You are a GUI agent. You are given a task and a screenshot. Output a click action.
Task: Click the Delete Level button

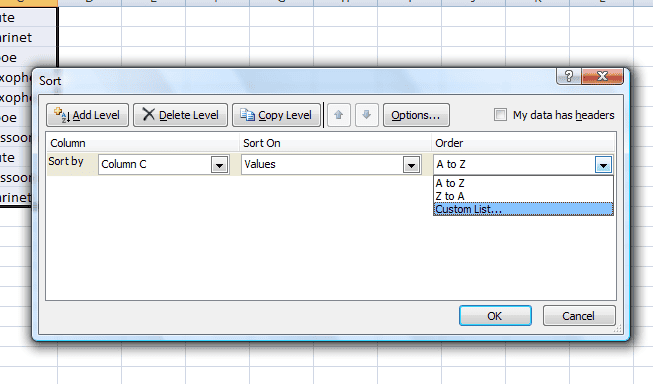[x=180, y=115]
